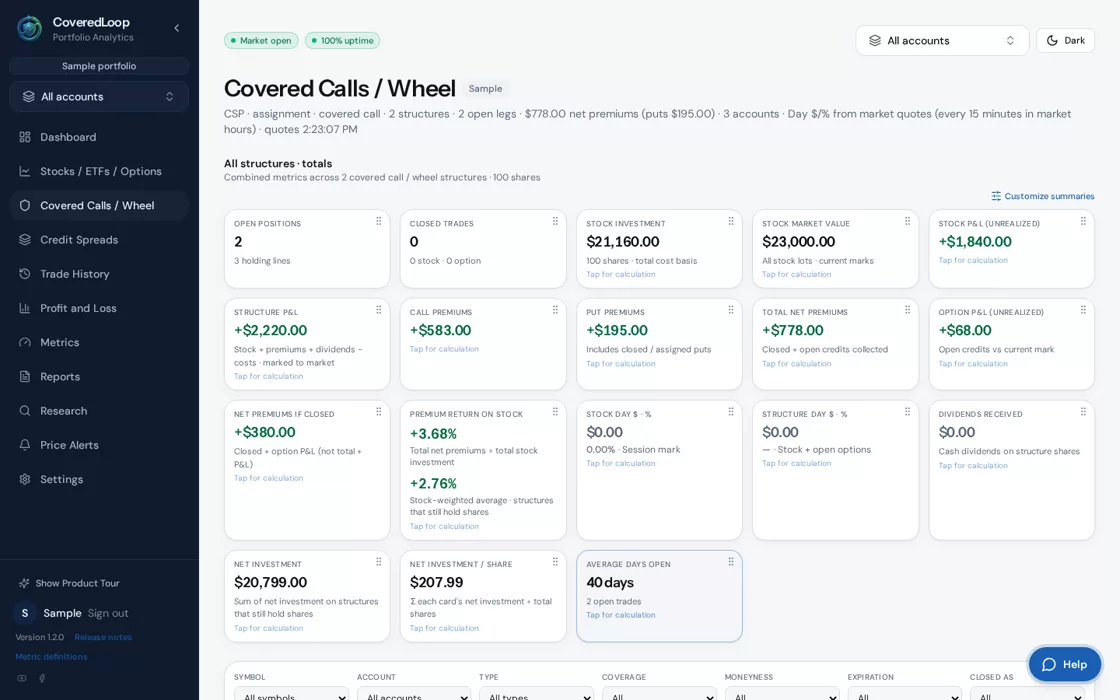Grab the Closed Trades card drag handle
Screen dimensions: 1120x700
[555, 221]
